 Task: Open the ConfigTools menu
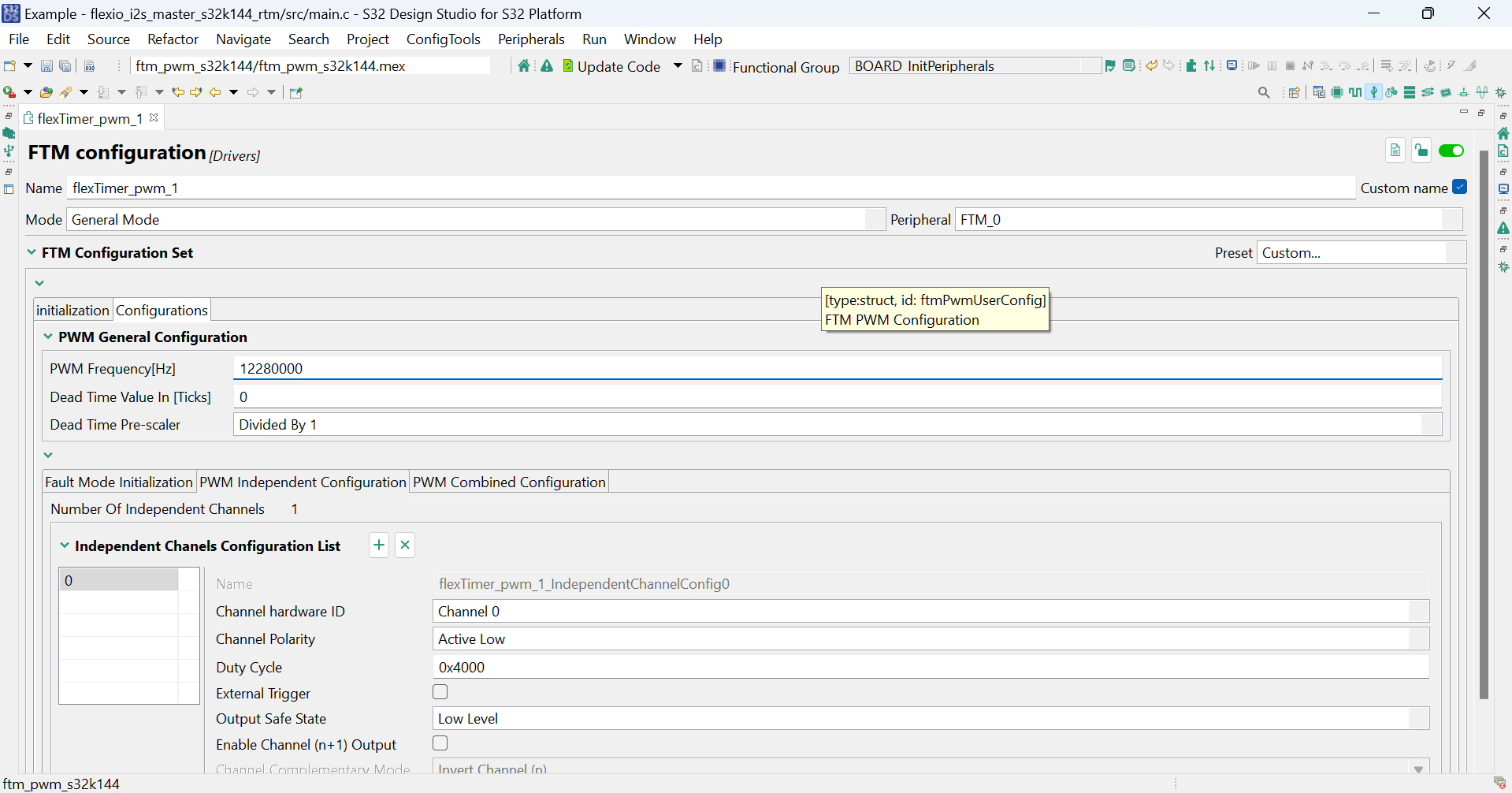pos(443,39)
